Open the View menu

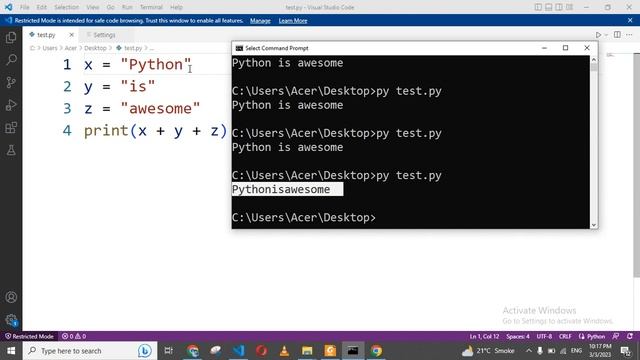pos(93,7)
